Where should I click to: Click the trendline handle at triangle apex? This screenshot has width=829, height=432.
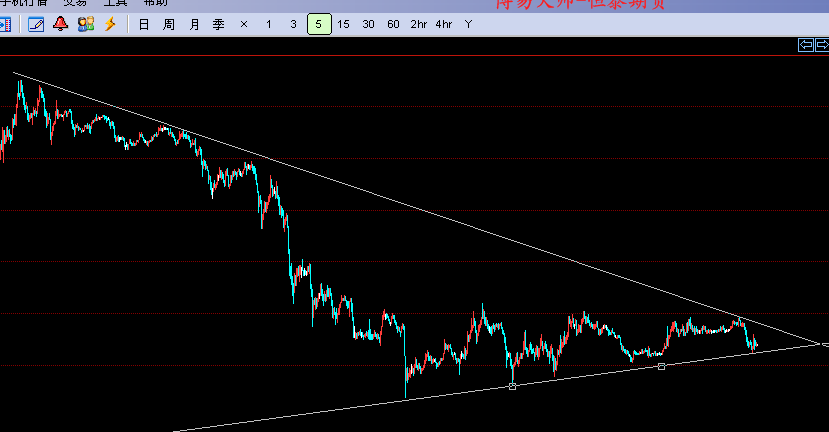point(823,344)
